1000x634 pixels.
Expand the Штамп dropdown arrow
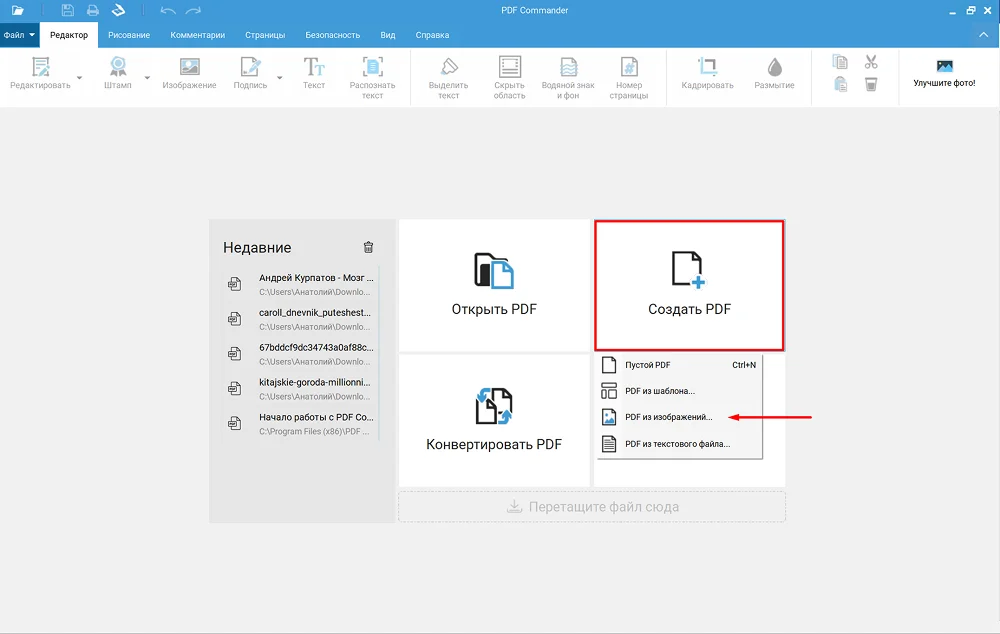click(x=147, y=78)
